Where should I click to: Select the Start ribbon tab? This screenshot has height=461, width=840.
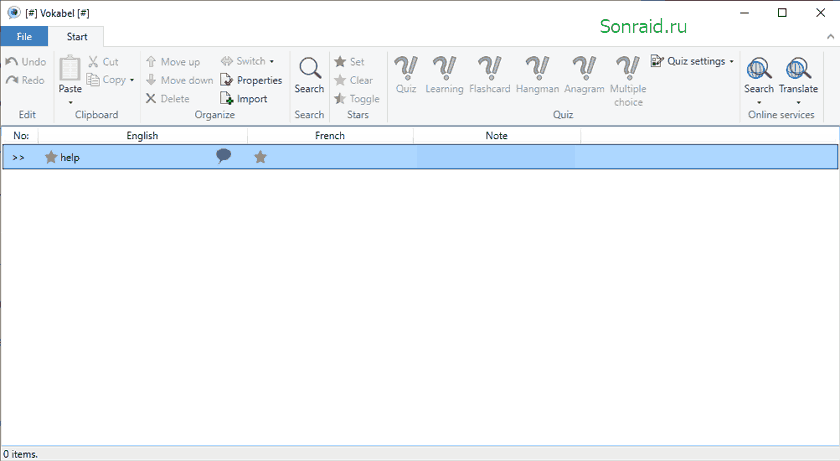[77, 36]
